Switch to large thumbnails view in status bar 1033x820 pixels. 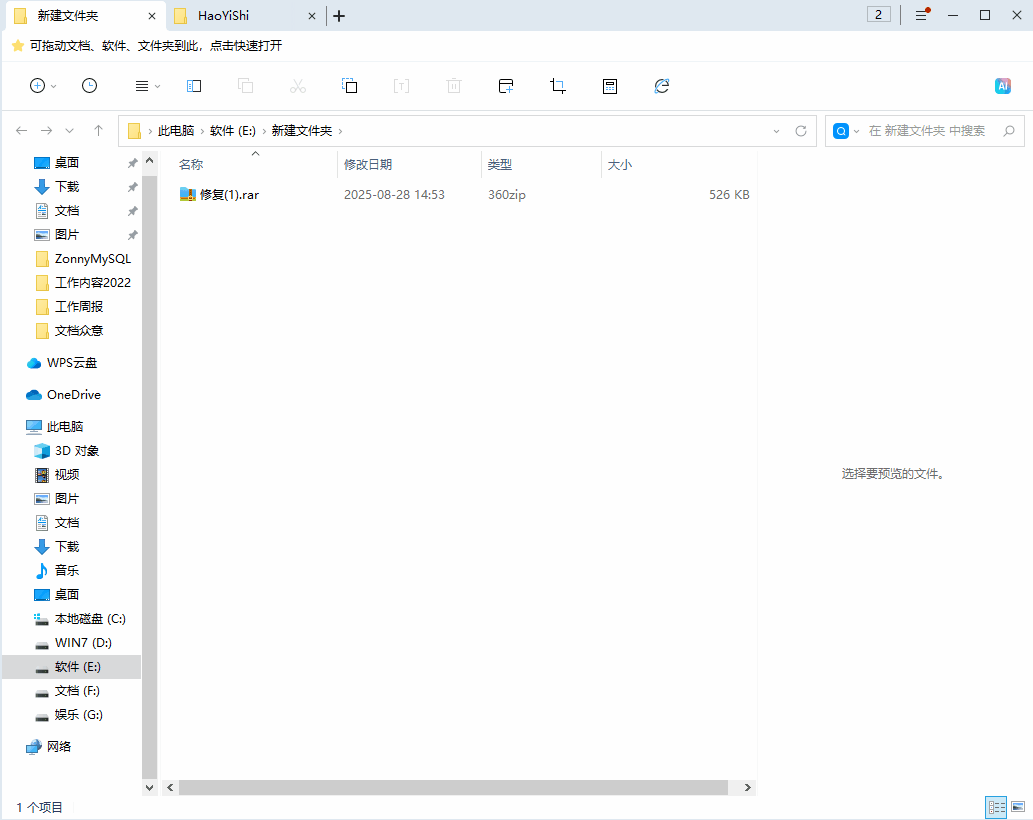click(x=1018, y=807)
